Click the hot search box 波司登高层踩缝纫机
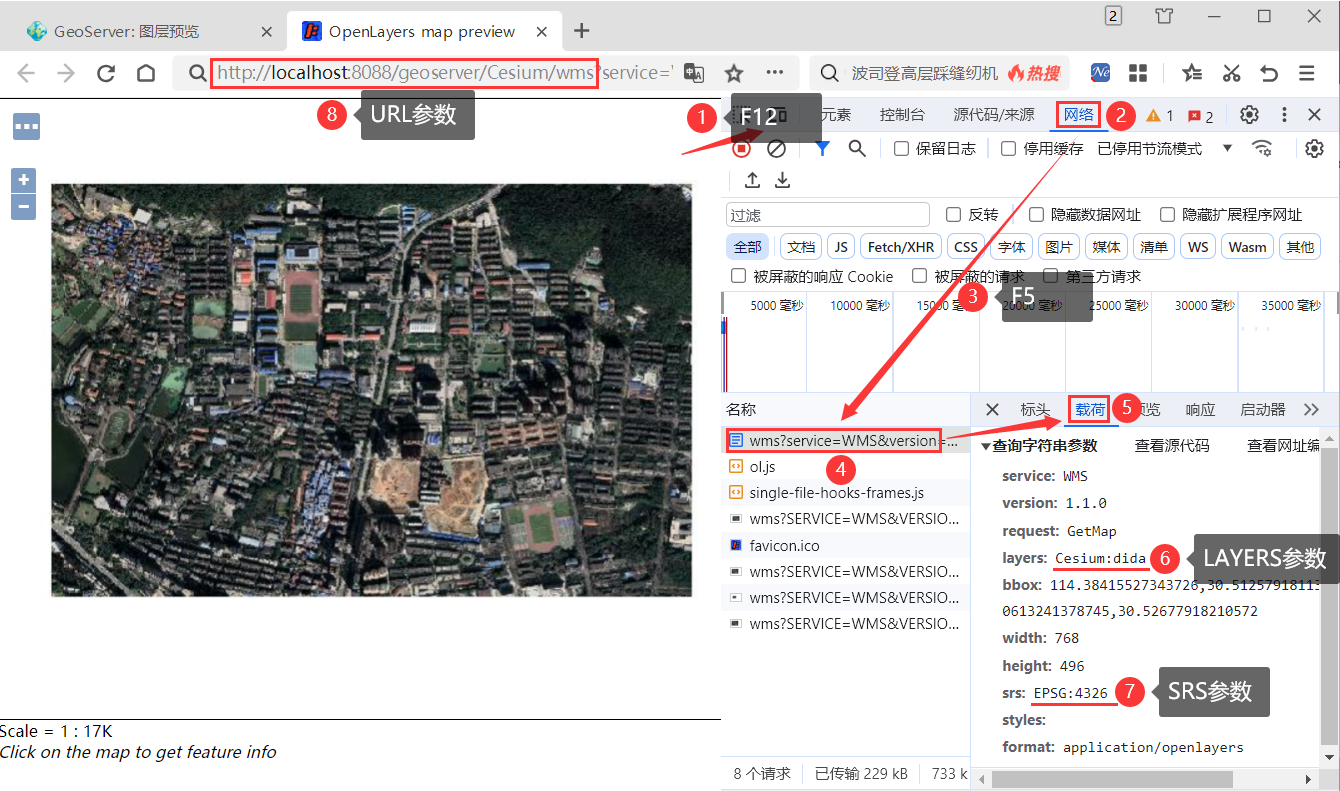 [939, 73]
